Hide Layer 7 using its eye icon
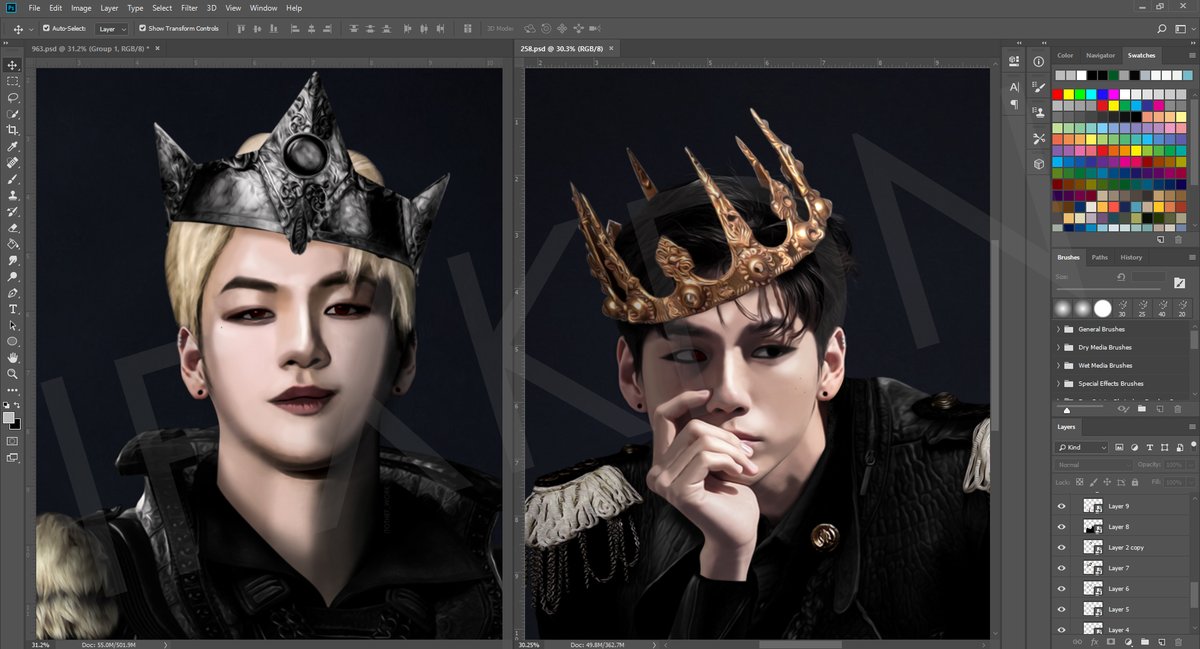Screen dimensions: 1200x649 point(1062,567)
